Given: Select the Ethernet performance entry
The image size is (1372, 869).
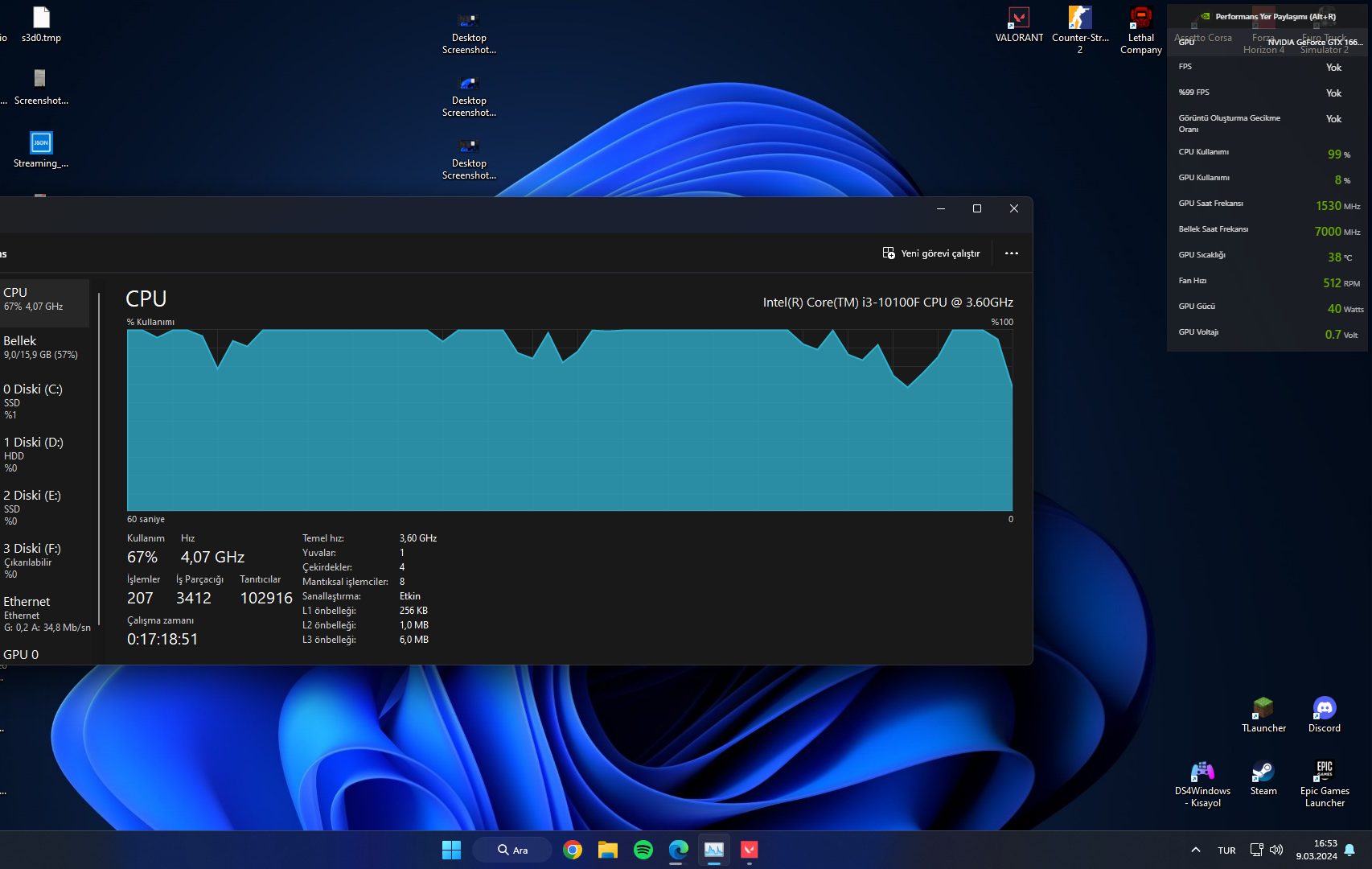Looking at the screenshot, I should coord(44,613).
